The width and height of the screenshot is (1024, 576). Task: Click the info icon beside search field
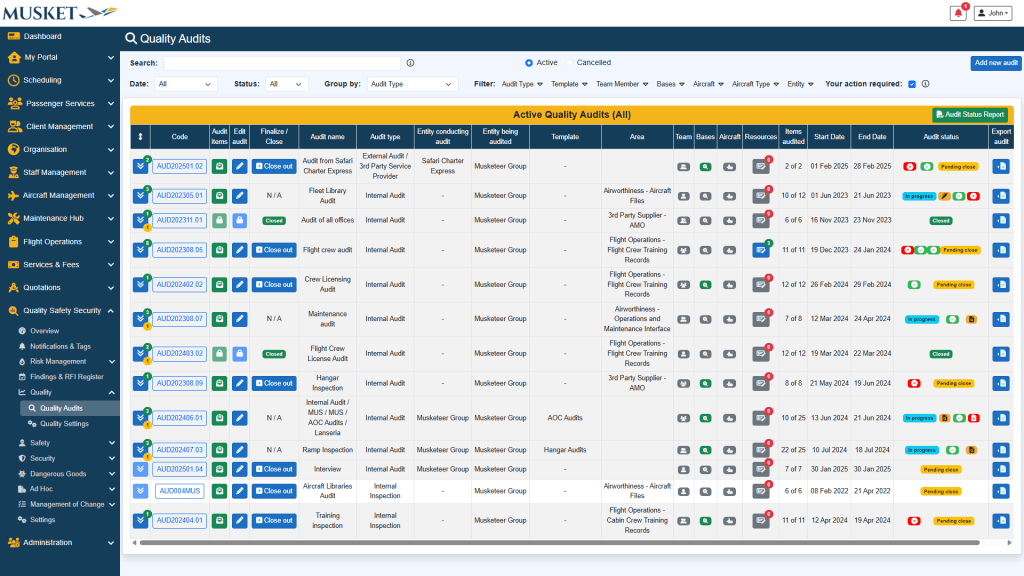point(410,63)
